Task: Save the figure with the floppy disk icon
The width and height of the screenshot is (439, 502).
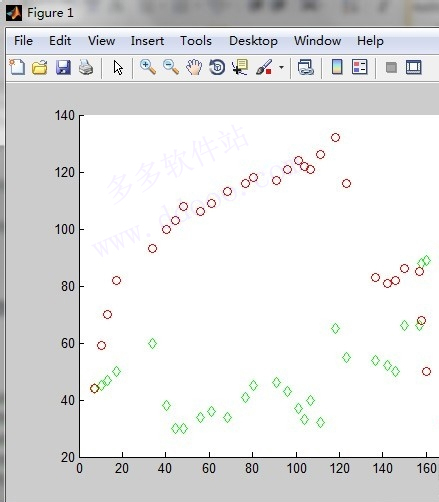Action: 63,67
